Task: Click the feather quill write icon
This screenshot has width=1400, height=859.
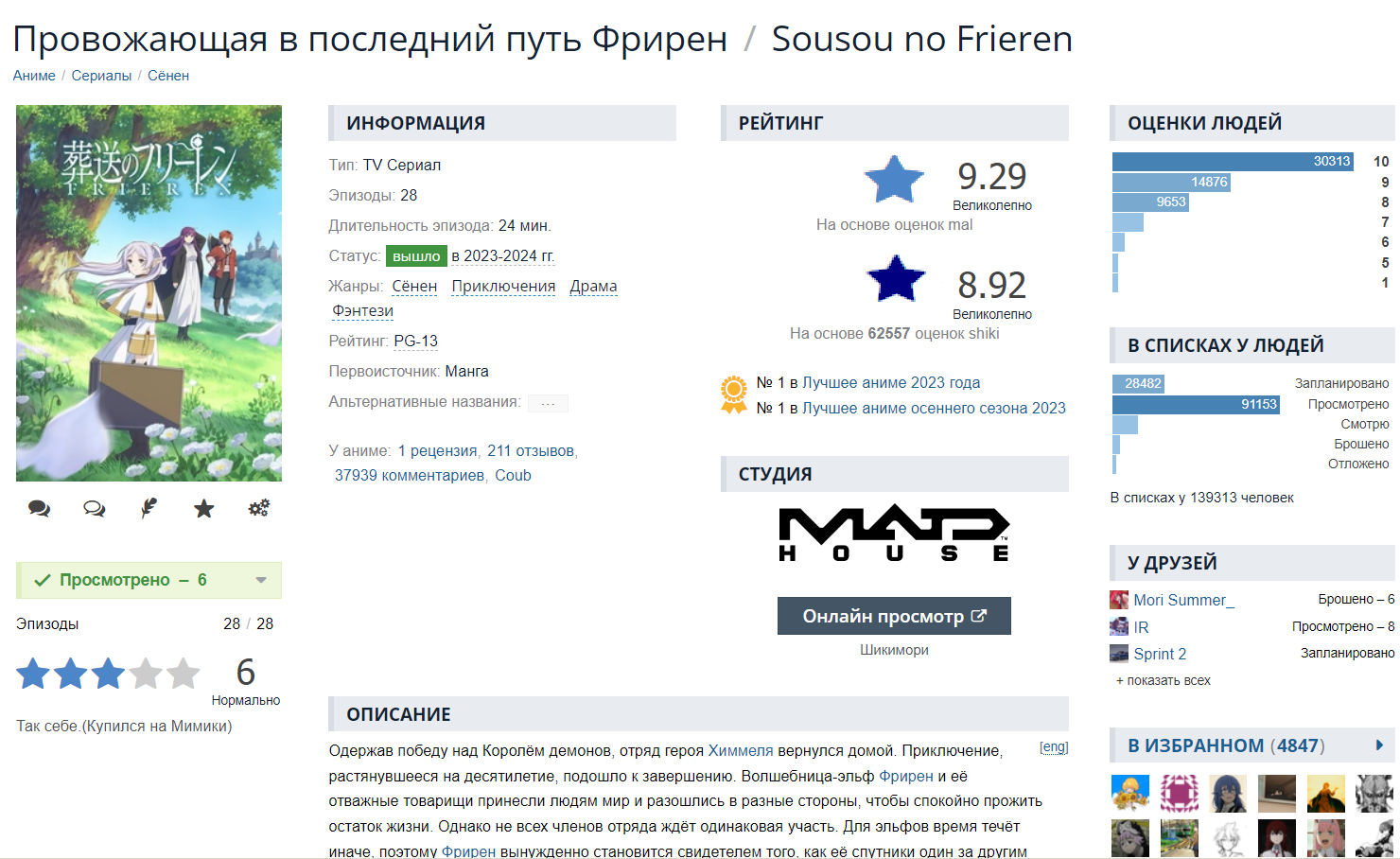Action: (149, 508)
